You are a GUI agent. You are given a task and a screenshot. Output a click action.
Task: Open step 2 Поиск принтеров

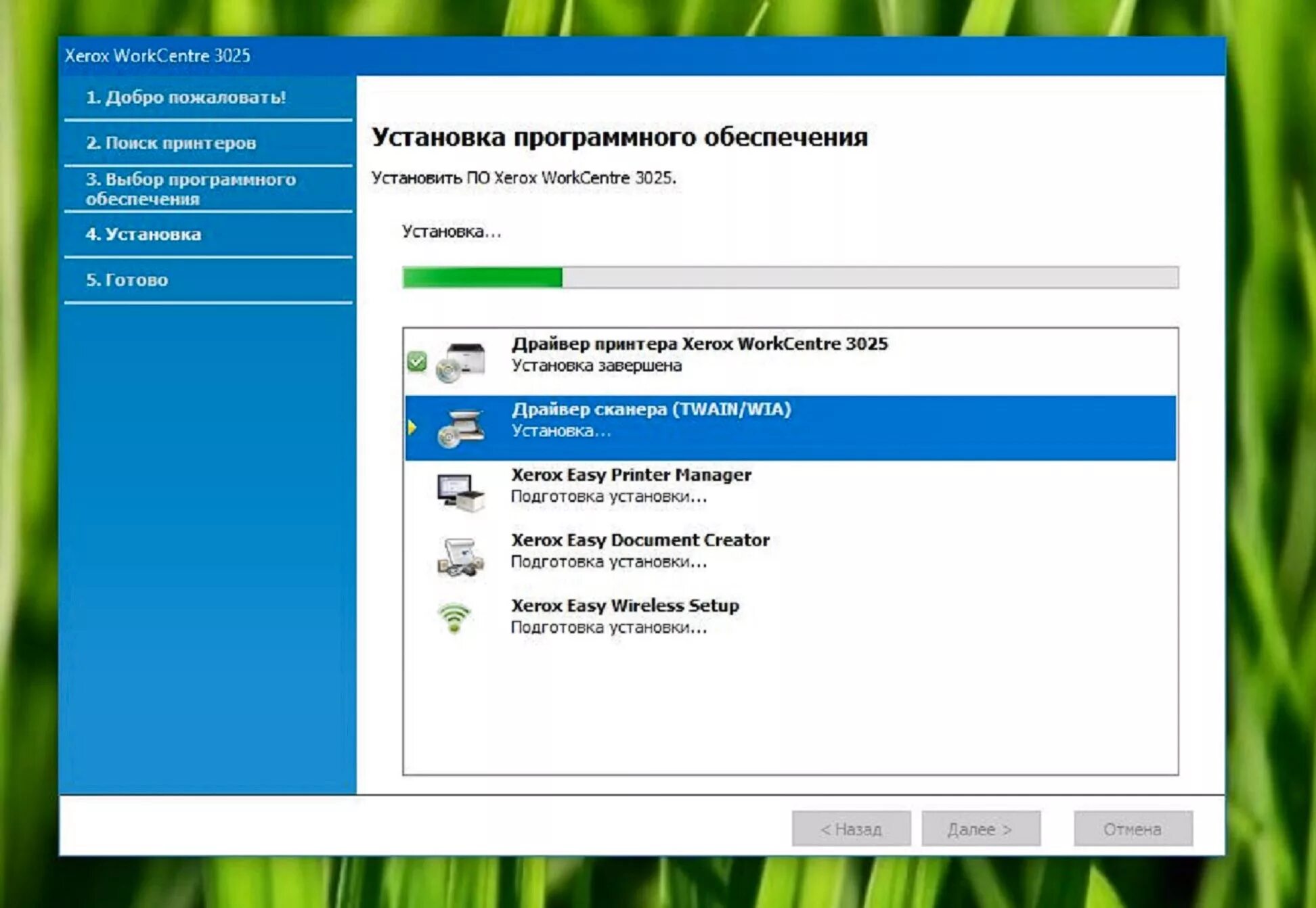click(x=209, y=143)
